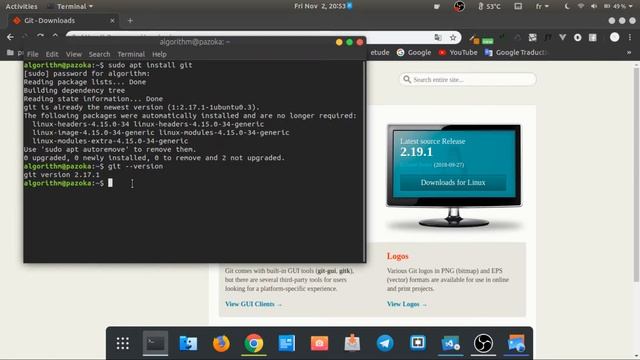
Task: Open the fr keyboard layout dropdown
Action: (542, 6)
